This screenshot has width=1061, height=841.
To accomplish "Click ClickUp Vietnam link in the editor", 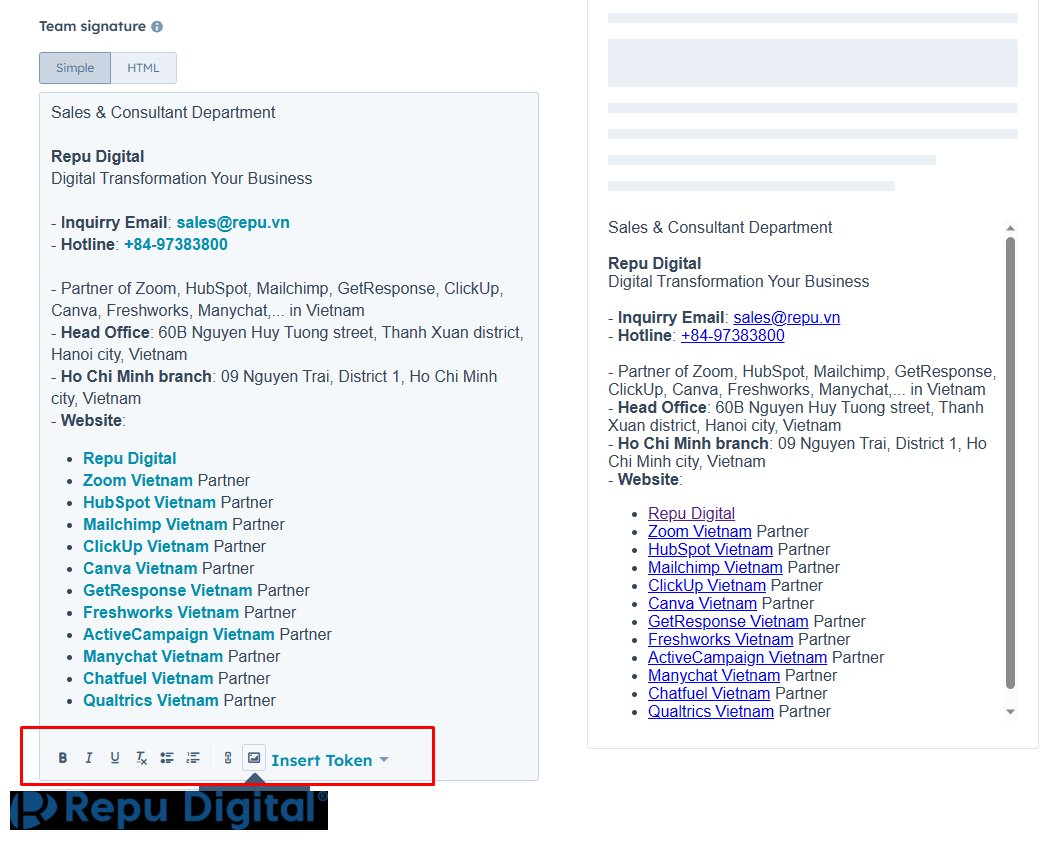I will tap(145, 546).
